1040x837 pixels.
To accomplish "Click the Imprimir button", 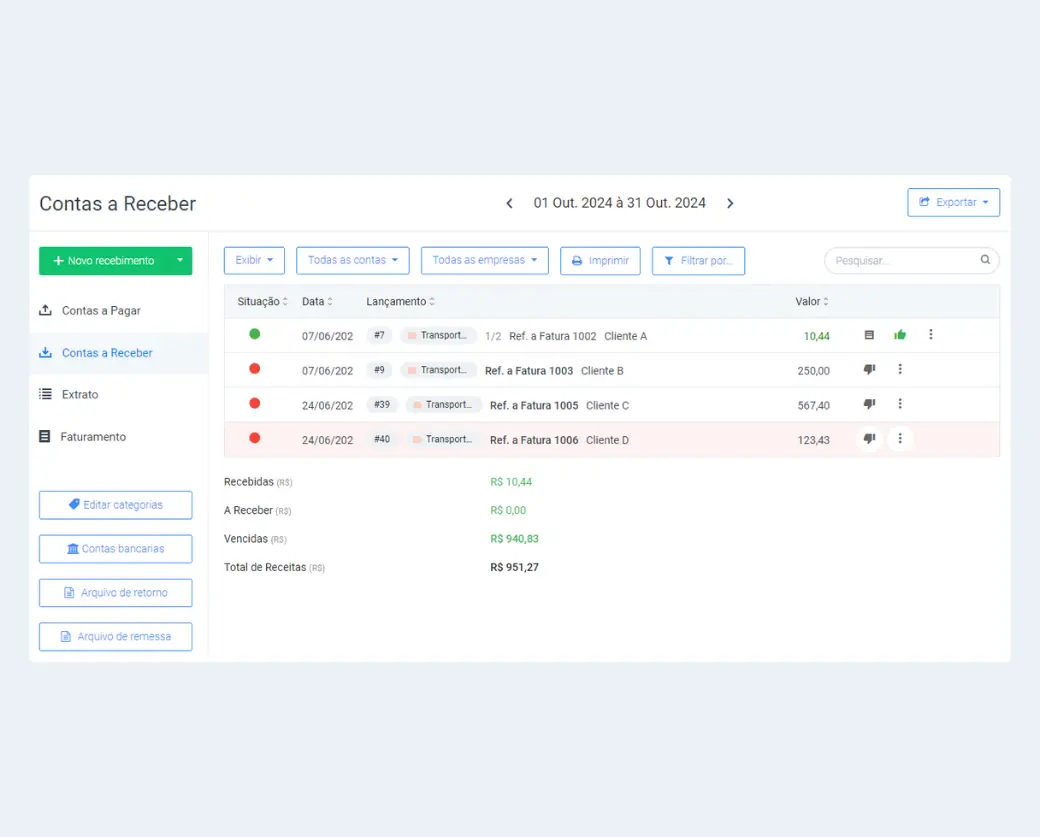I will 600,261.
